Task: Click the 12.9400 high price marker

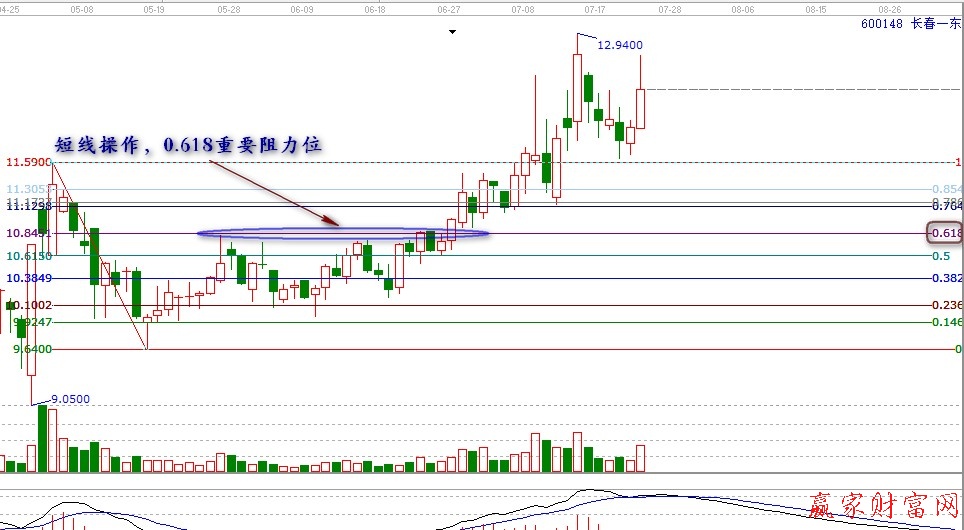Action: tap(619, 45)
